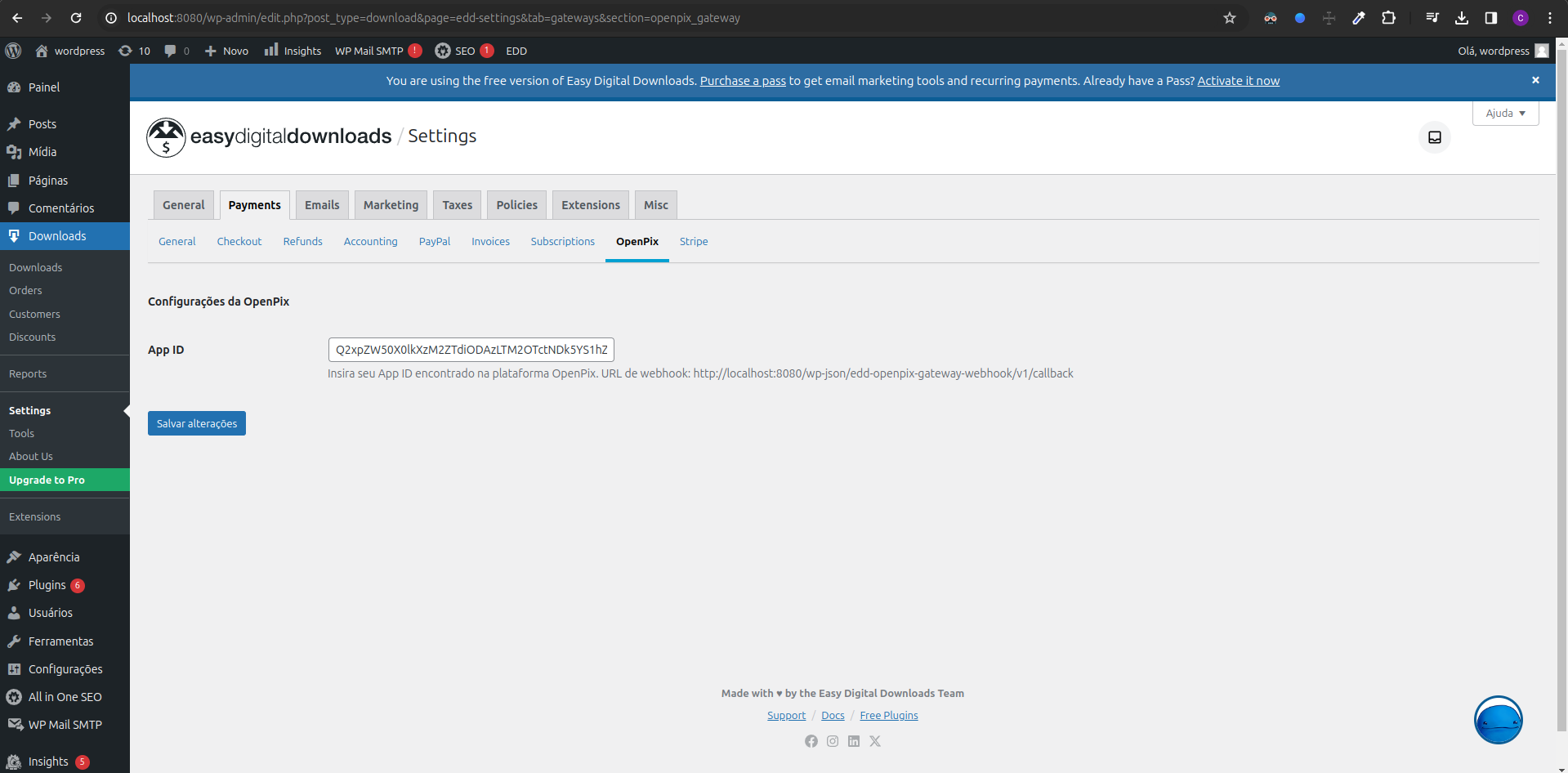
Task: Follow the Activate it now link
Action: coord(1237,80)
